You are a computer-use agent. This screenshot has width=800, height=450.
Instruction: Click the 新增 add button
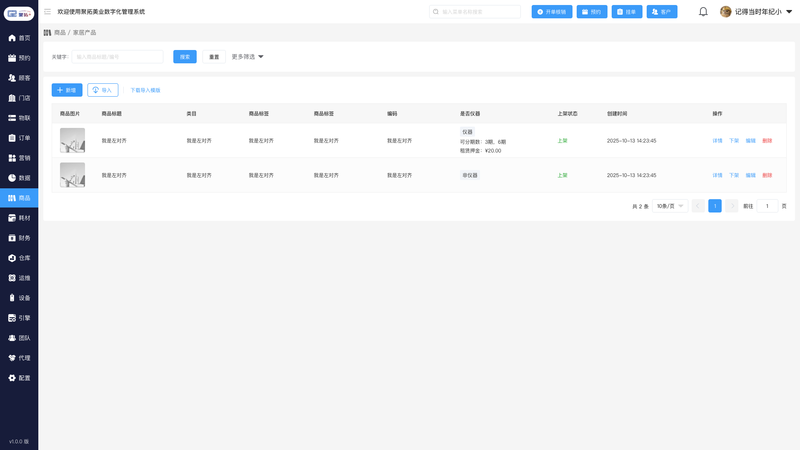(67, 90)
